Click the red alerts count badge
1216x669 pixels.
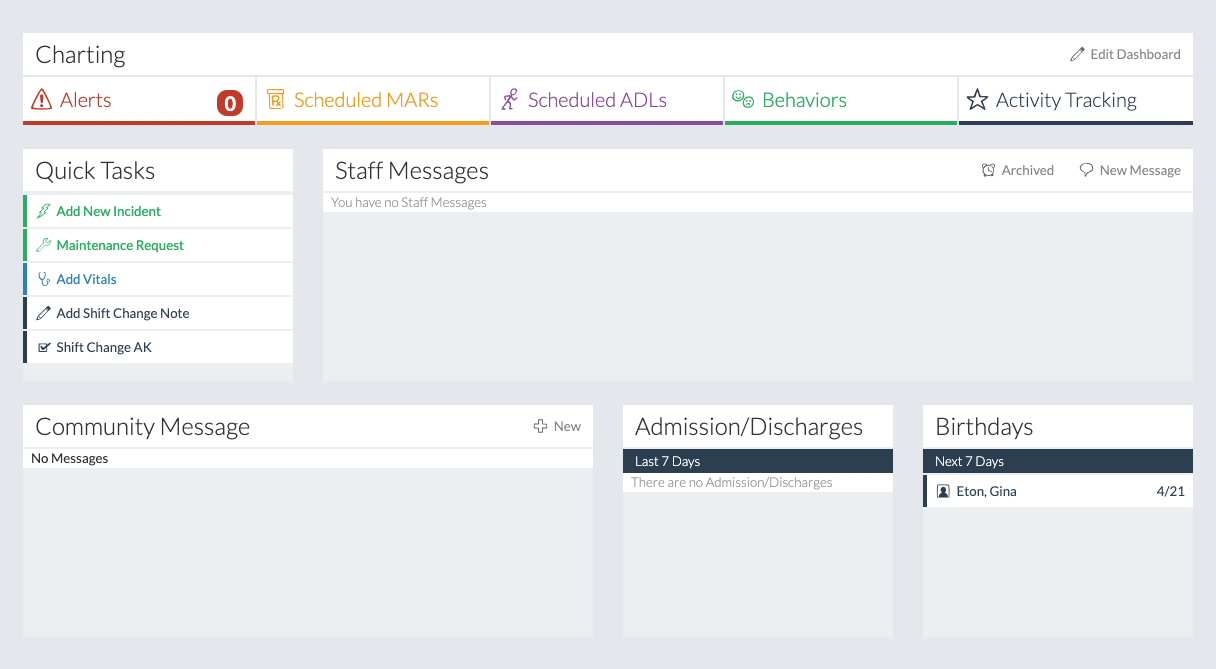pyautogui.click(x=230, y=102)
